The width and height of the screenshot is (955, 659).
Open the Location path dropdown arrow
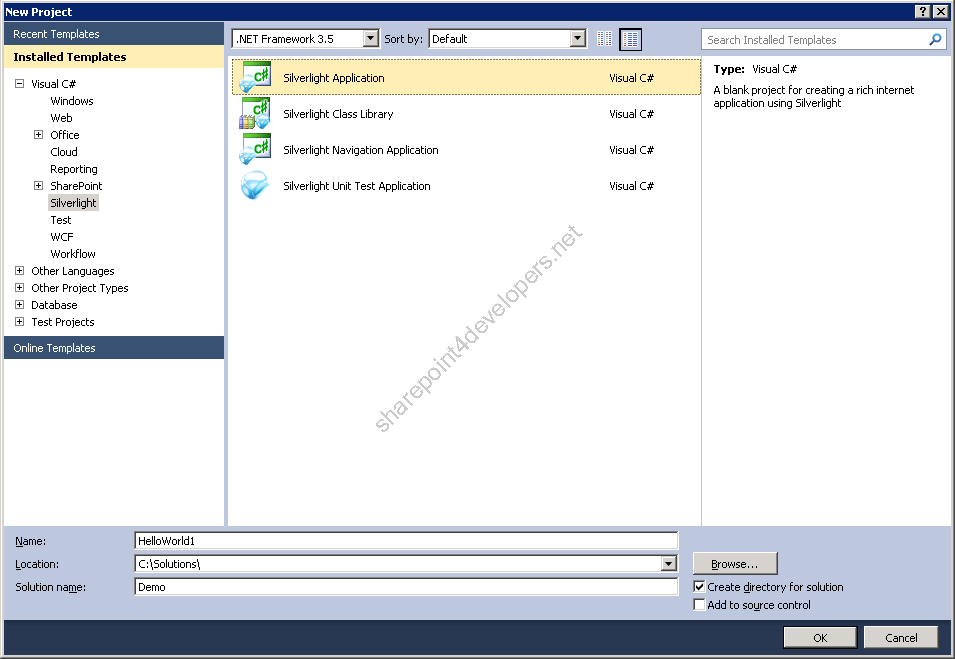pyautogui.click(x=668, y=564)
